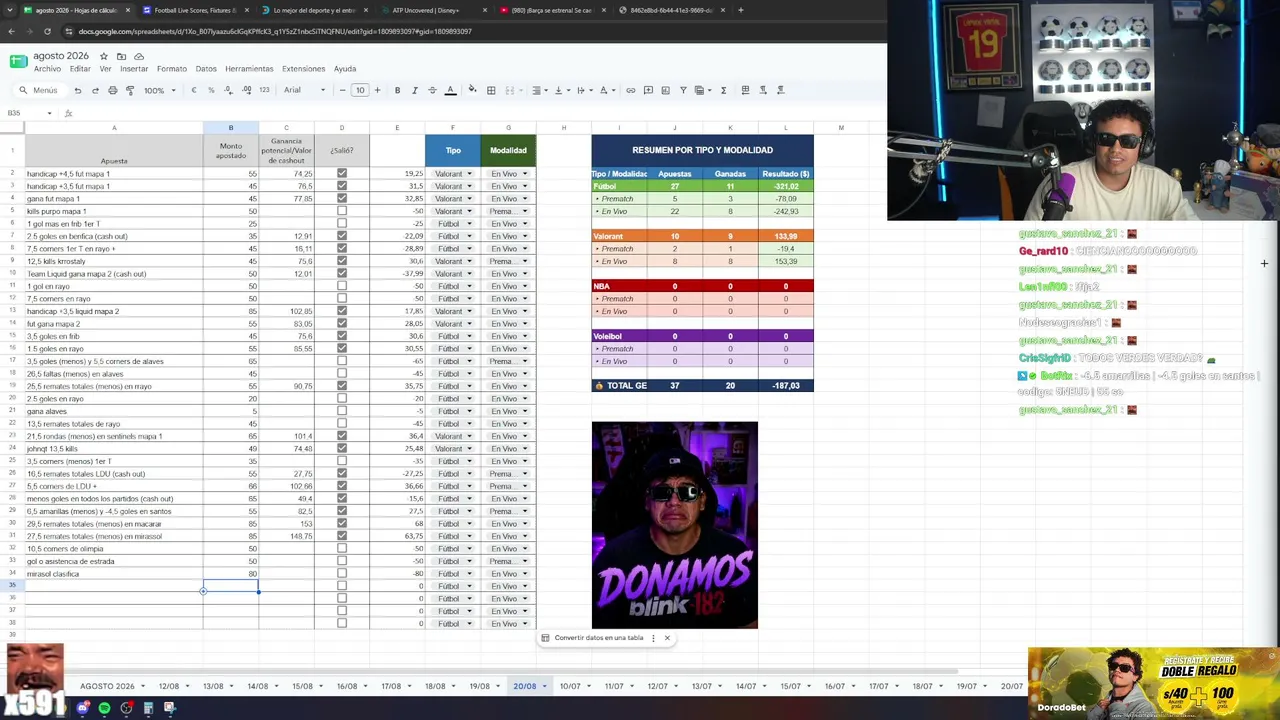Image resolution: width=1280 pixels, height=720 pixels.
Task: Click the create filter icon
Action: tap(683, 90)
